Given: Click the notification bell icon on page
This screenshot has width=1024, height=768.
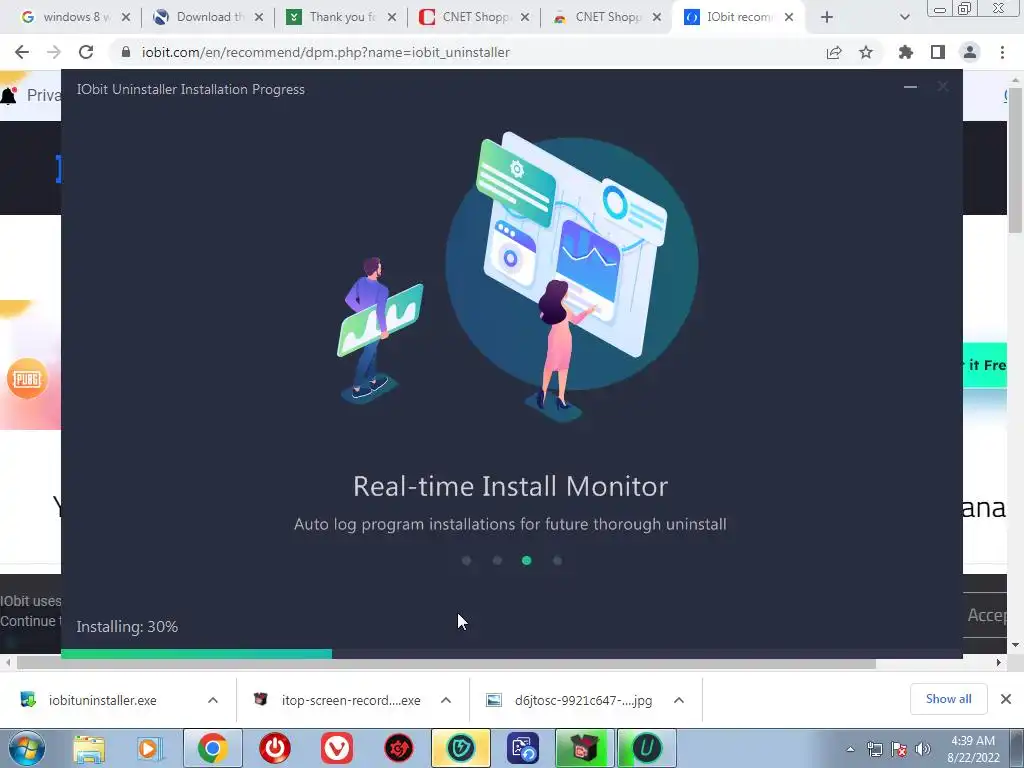Looking at the screenshot, I should [x=8, y=96].
